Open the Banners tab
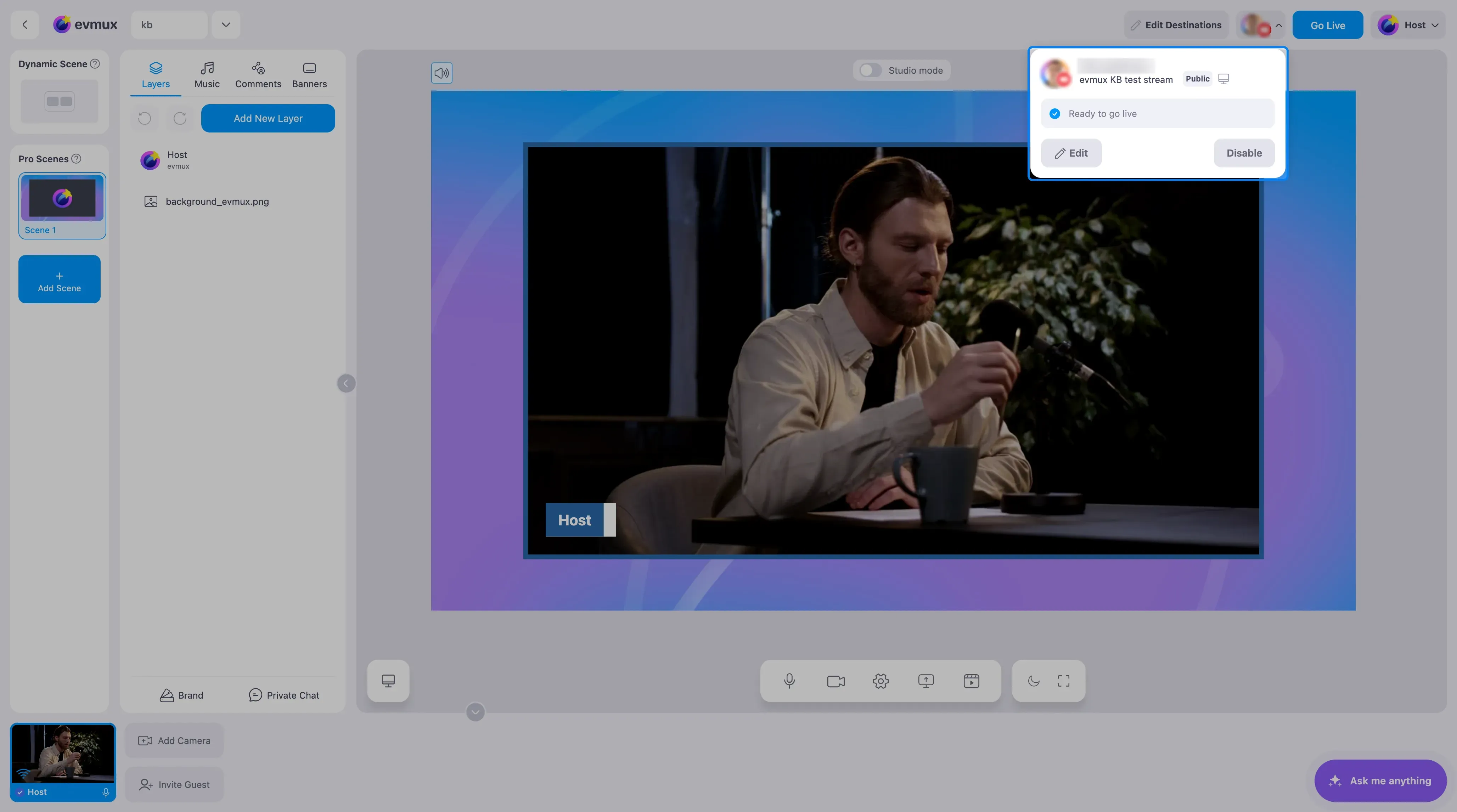Screen dimensions: 1457x812 [309, 75]
